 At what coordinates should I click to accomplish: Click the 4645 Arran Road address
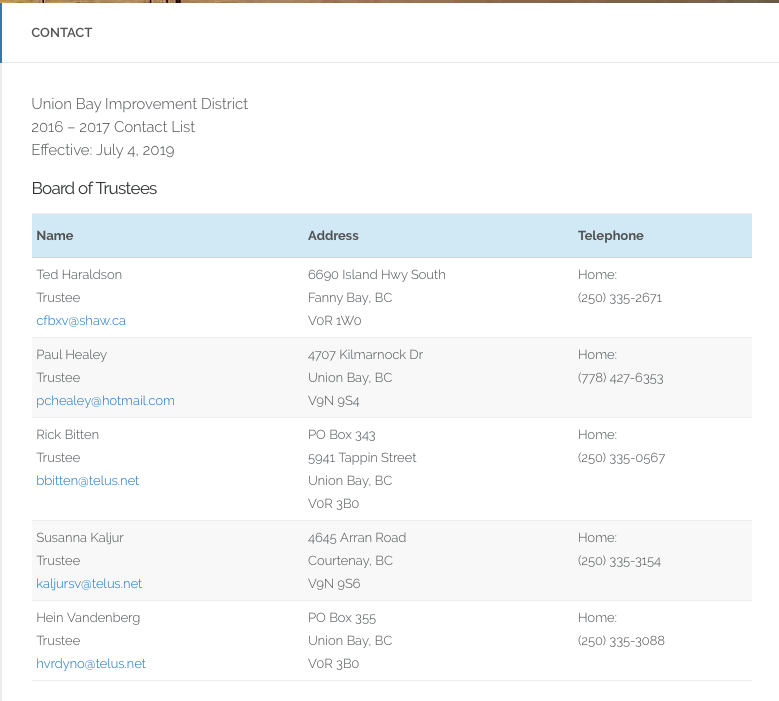point(357,538)
